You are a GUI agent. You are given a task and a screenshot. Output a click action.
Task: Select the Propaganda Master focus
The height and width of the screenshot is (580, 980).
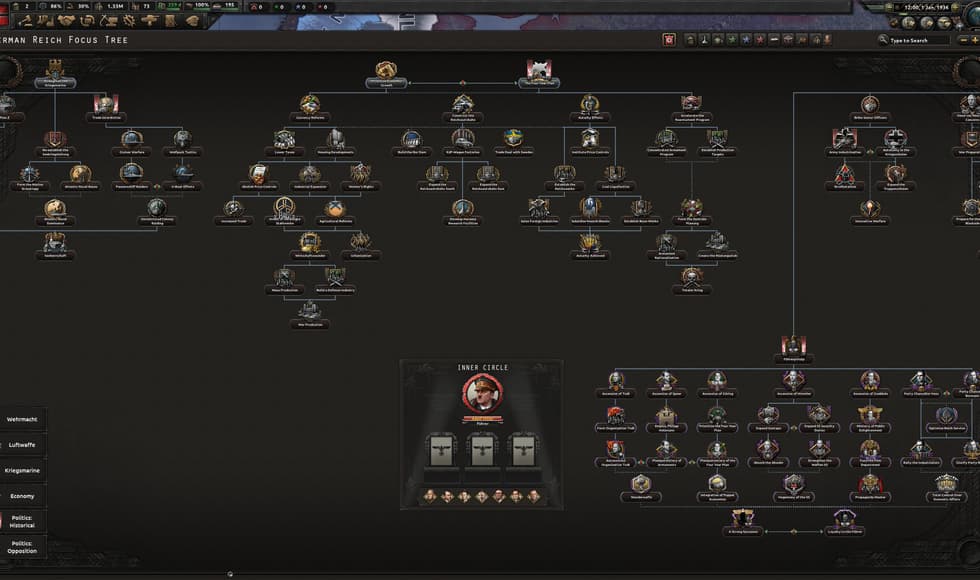click(869, 488)
